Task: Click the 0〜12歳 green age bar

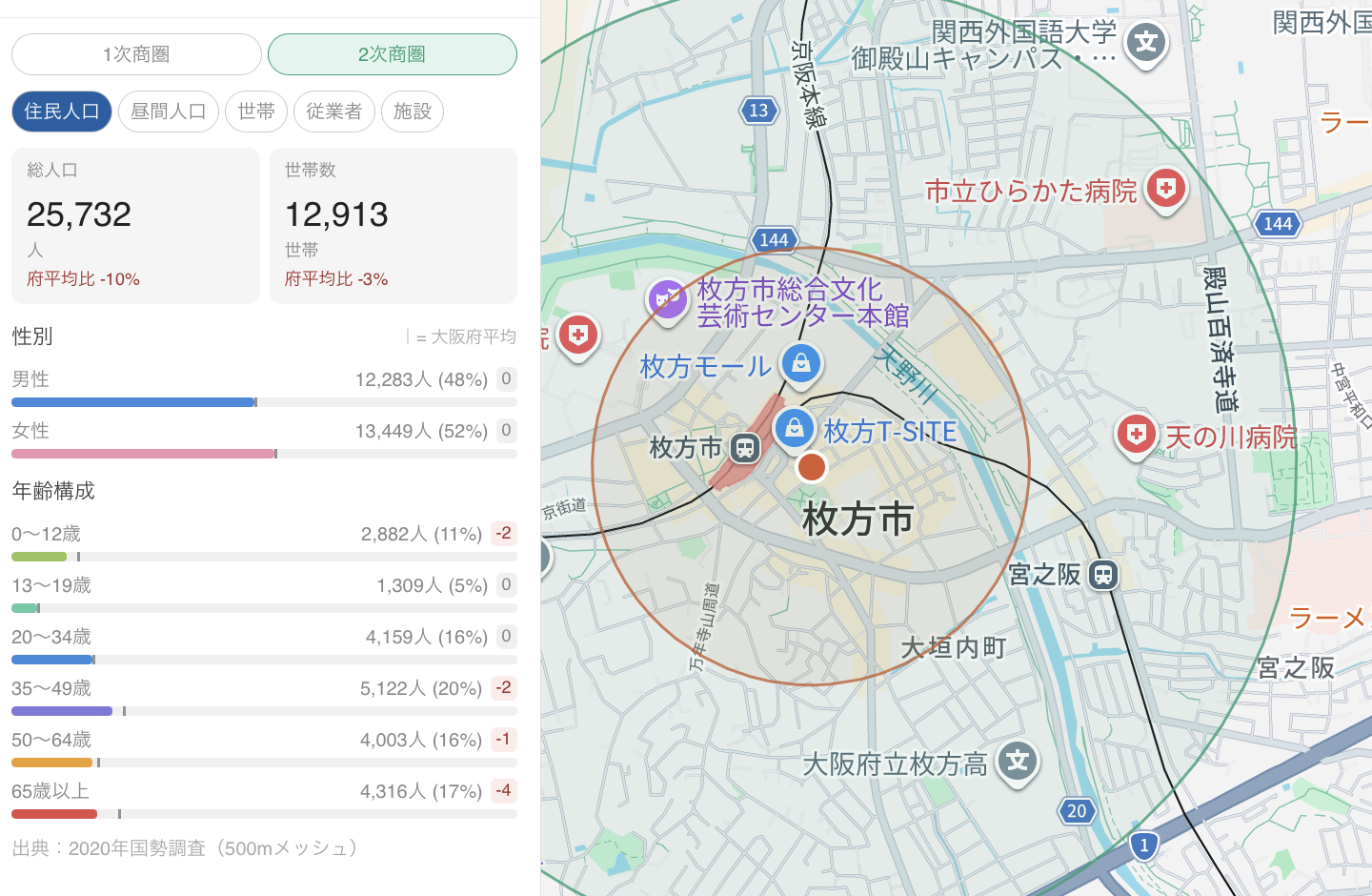Action: [x=39, y=557]
